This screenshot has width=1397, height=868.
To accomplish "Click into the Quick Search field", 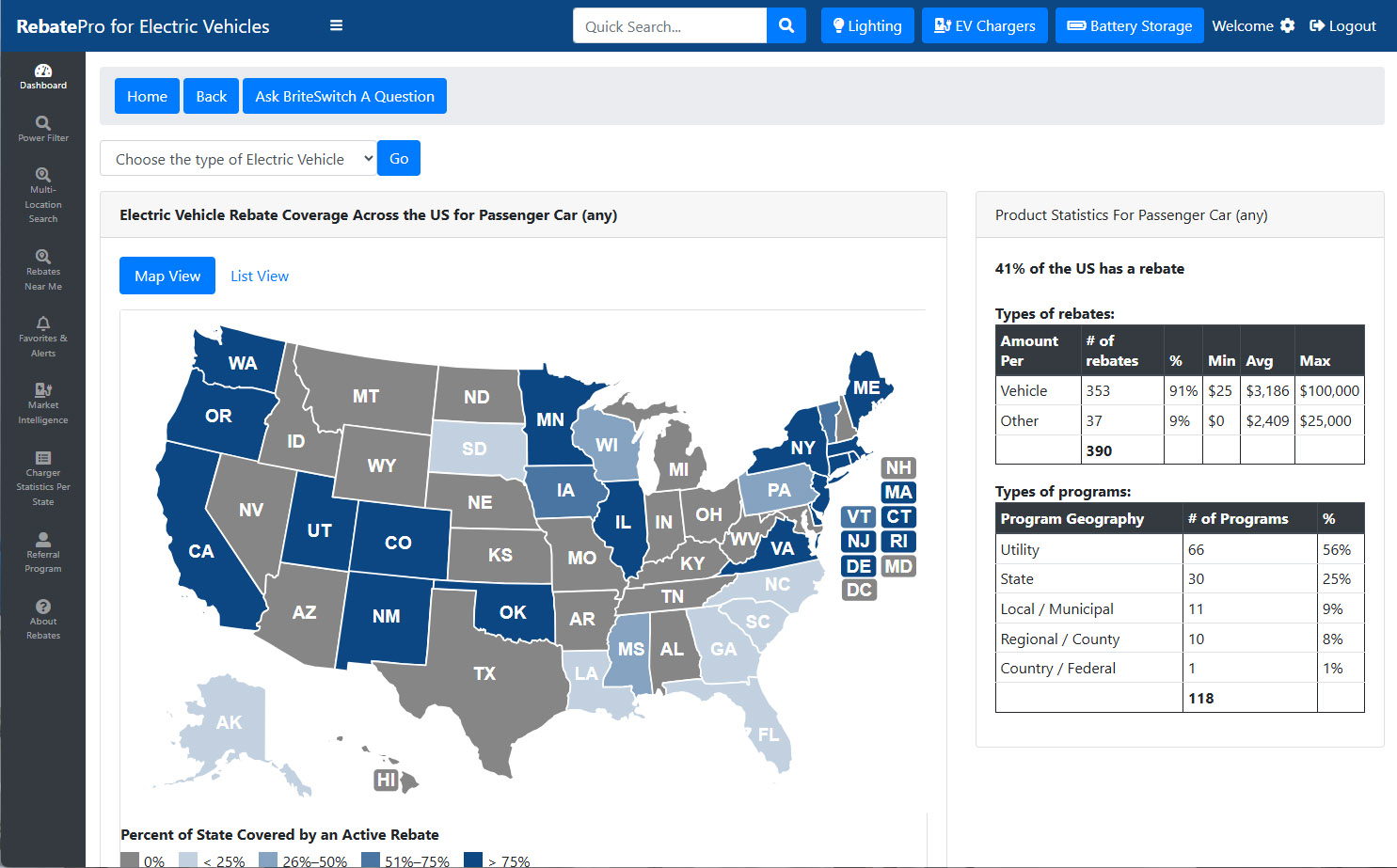I will (x=670, y=25).
